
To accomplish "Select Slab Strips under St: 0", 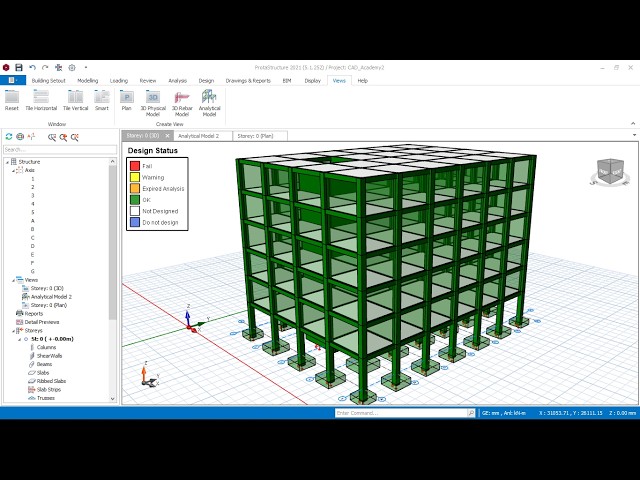I will (49, 389).
